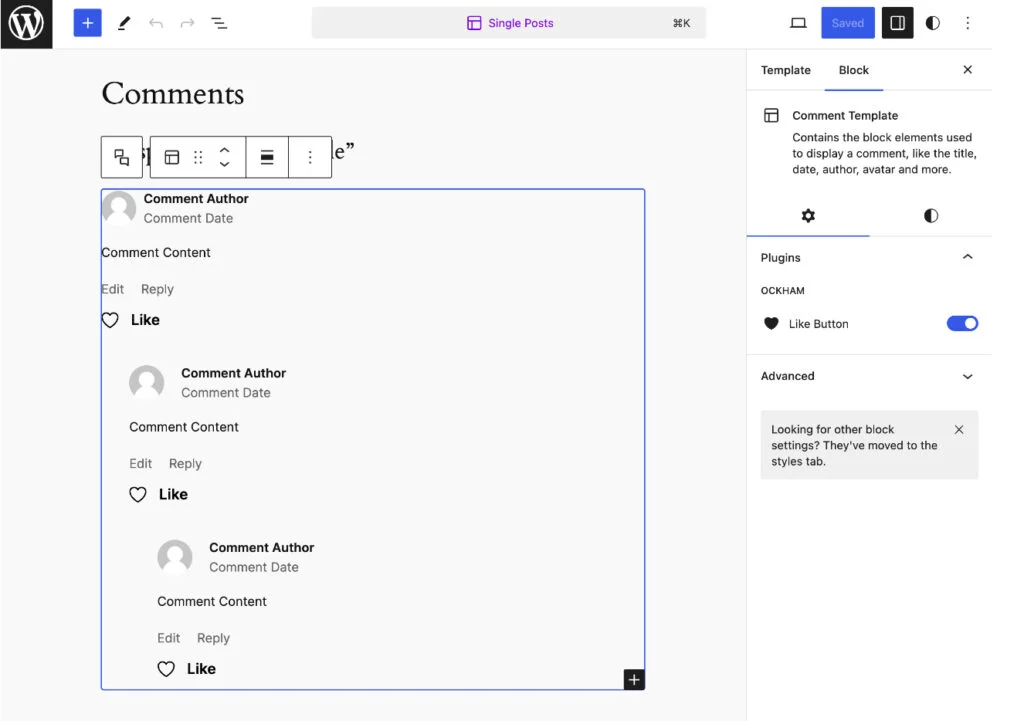Change block alignment in toolbar
The width and height of the screenshot is (1024, 721).
coord(267,157)
